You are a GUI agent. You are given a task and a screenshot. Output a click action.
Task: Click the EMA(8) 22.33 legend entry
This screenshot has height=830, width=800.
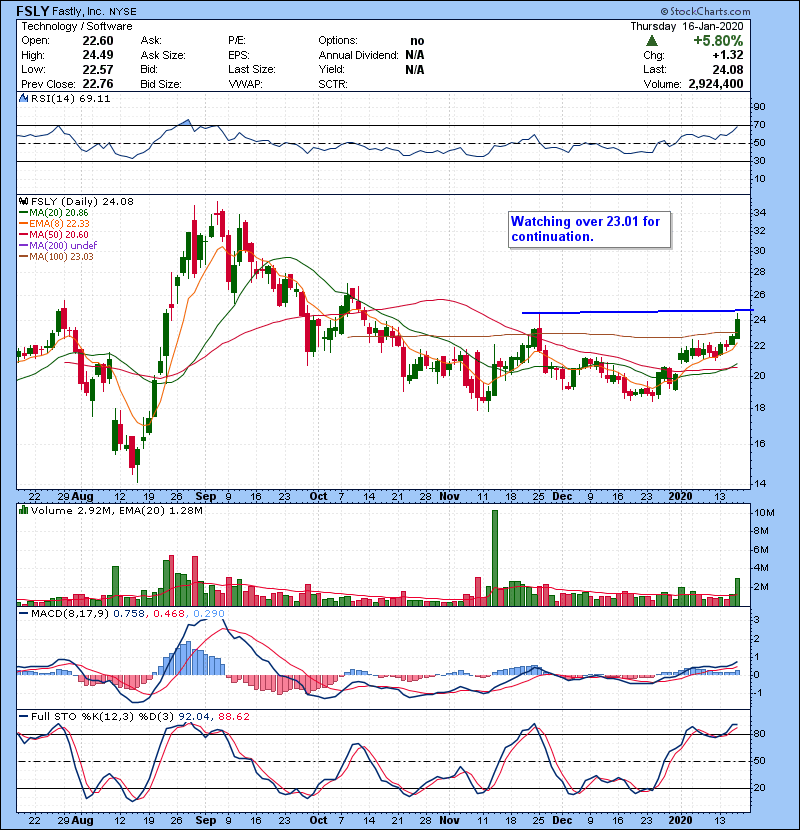[x=54, y=223]
